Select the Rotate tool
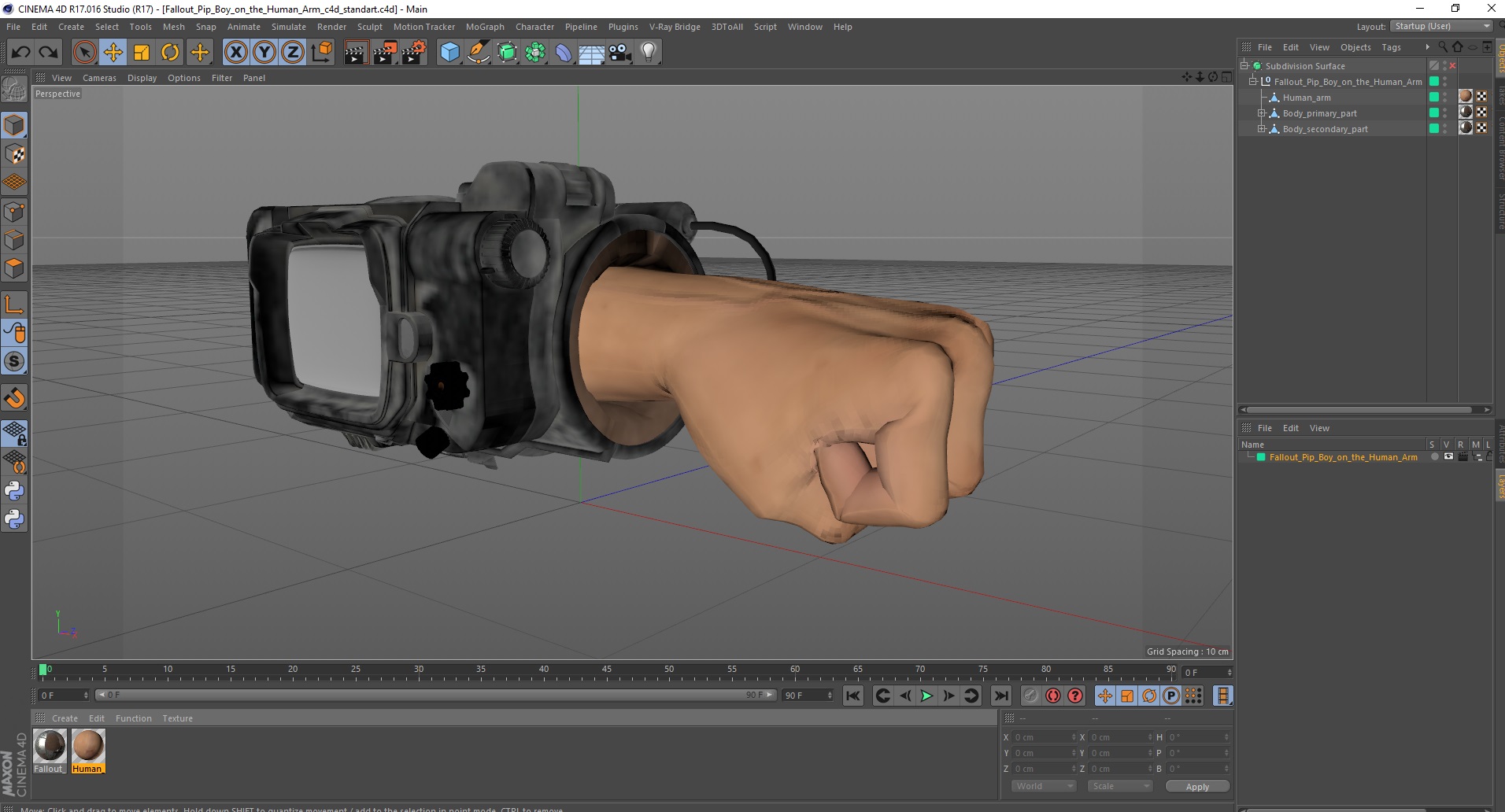 point(170,53)
